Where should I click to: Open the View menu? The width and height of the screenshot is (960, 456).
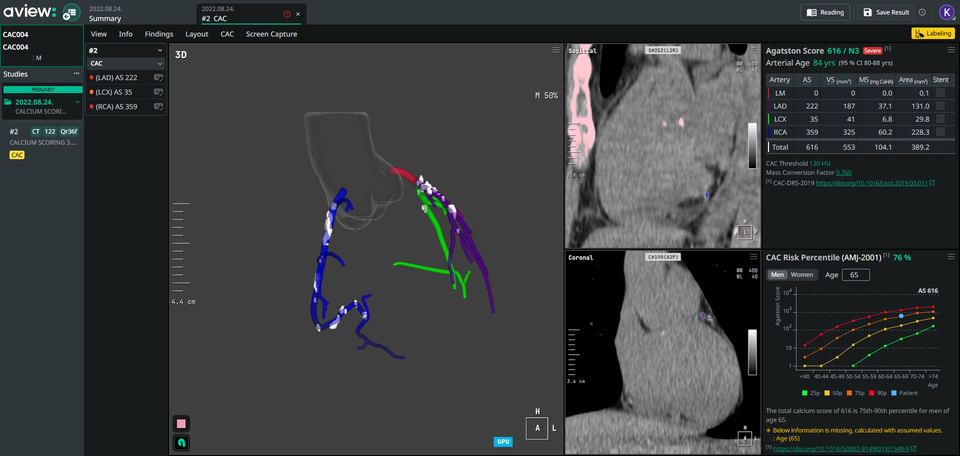[99, 34]
